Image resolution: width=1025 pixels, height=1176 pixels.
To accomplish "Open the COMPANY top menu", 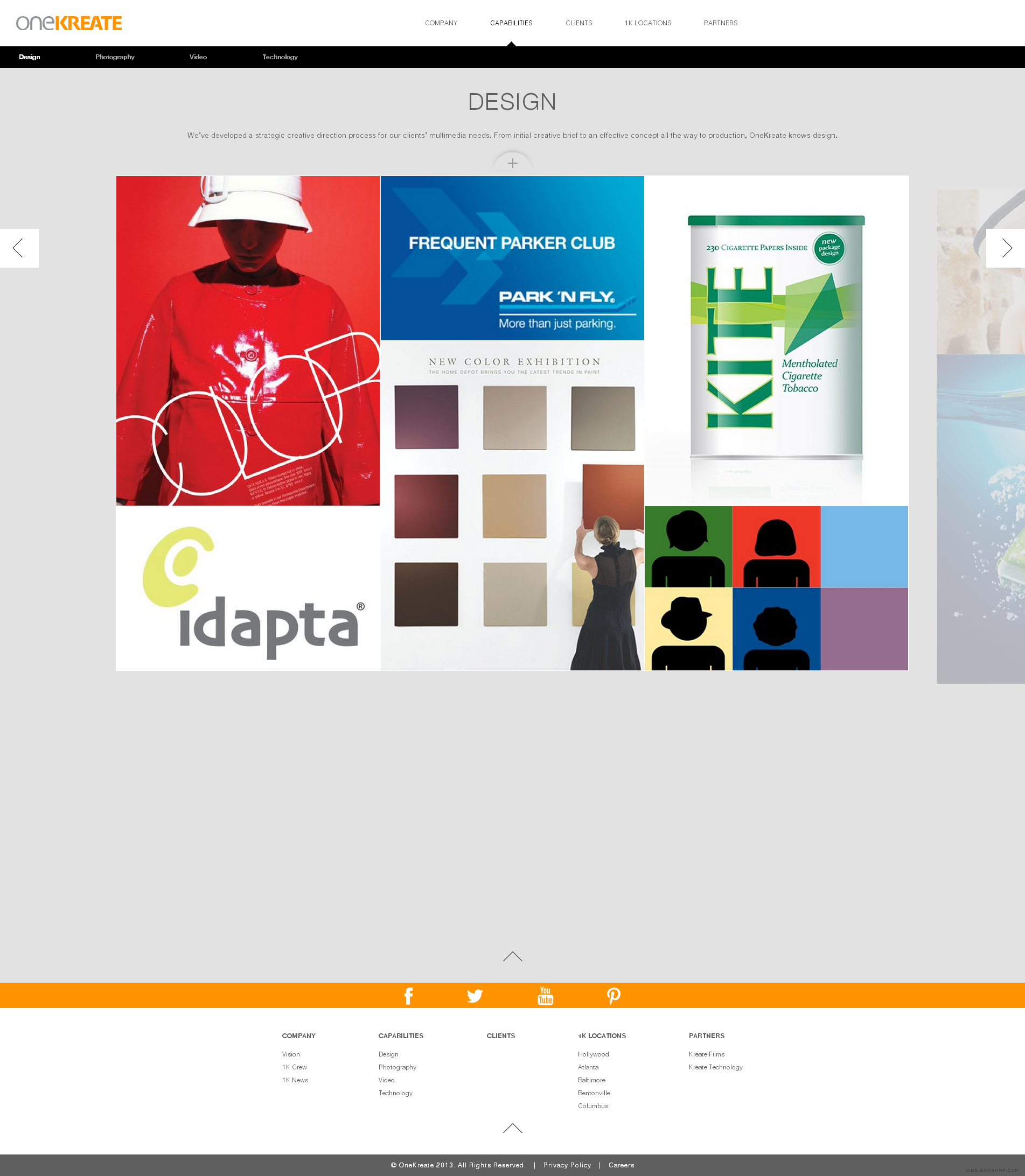I will click(x=441, y=23).
